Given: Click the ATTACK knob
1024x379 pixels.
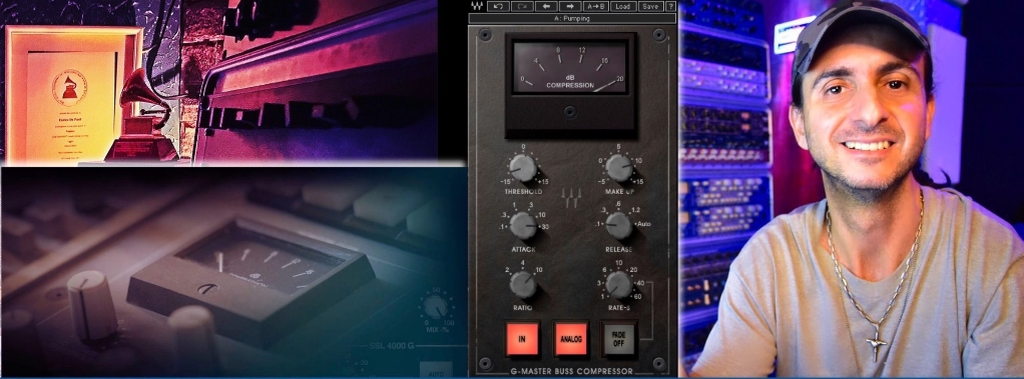Looking at the screenshot, I should point(522,225).
